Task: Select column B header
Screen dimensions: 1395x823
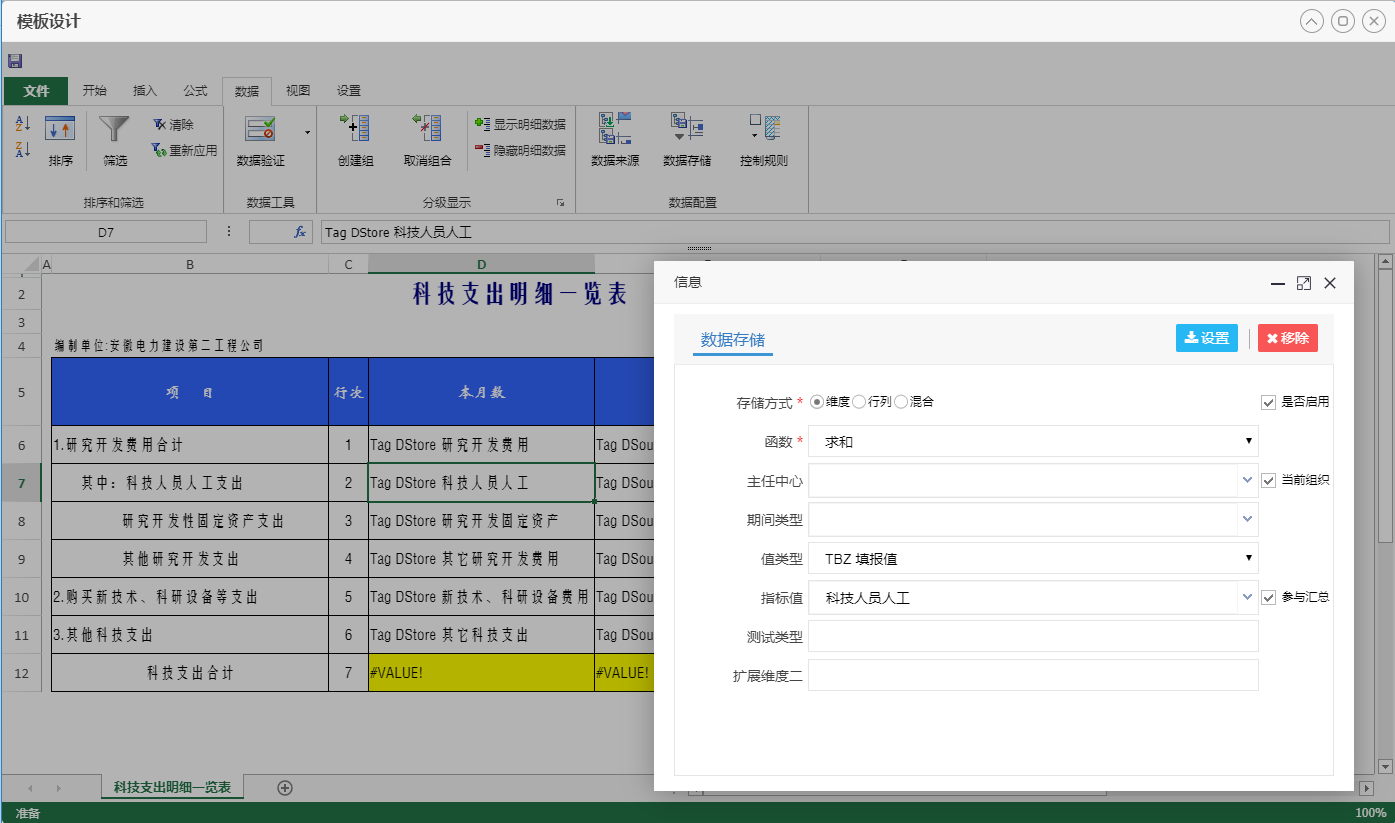Action: (x=190, y=264)
